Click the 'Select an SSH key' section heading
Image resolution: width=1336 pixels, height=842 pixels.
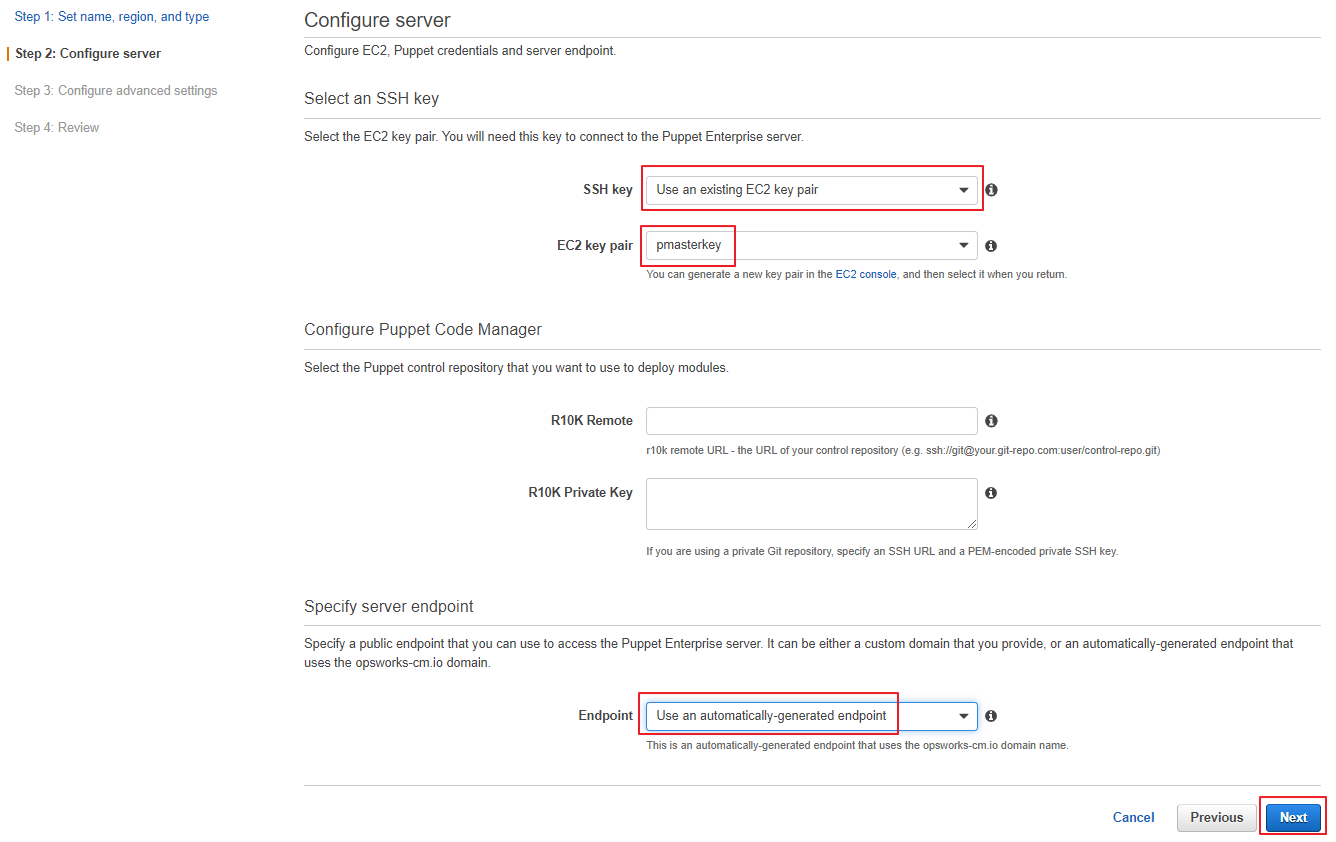tap(371, 98)
